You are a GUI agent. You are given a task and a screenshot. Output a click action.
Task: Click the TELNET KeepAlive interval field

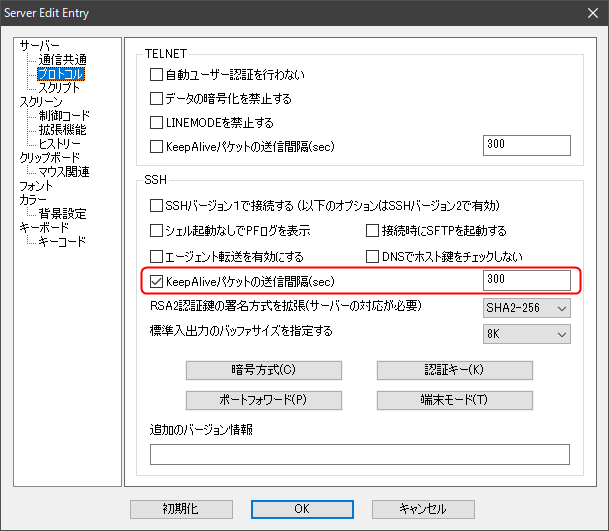coord(527,145)
